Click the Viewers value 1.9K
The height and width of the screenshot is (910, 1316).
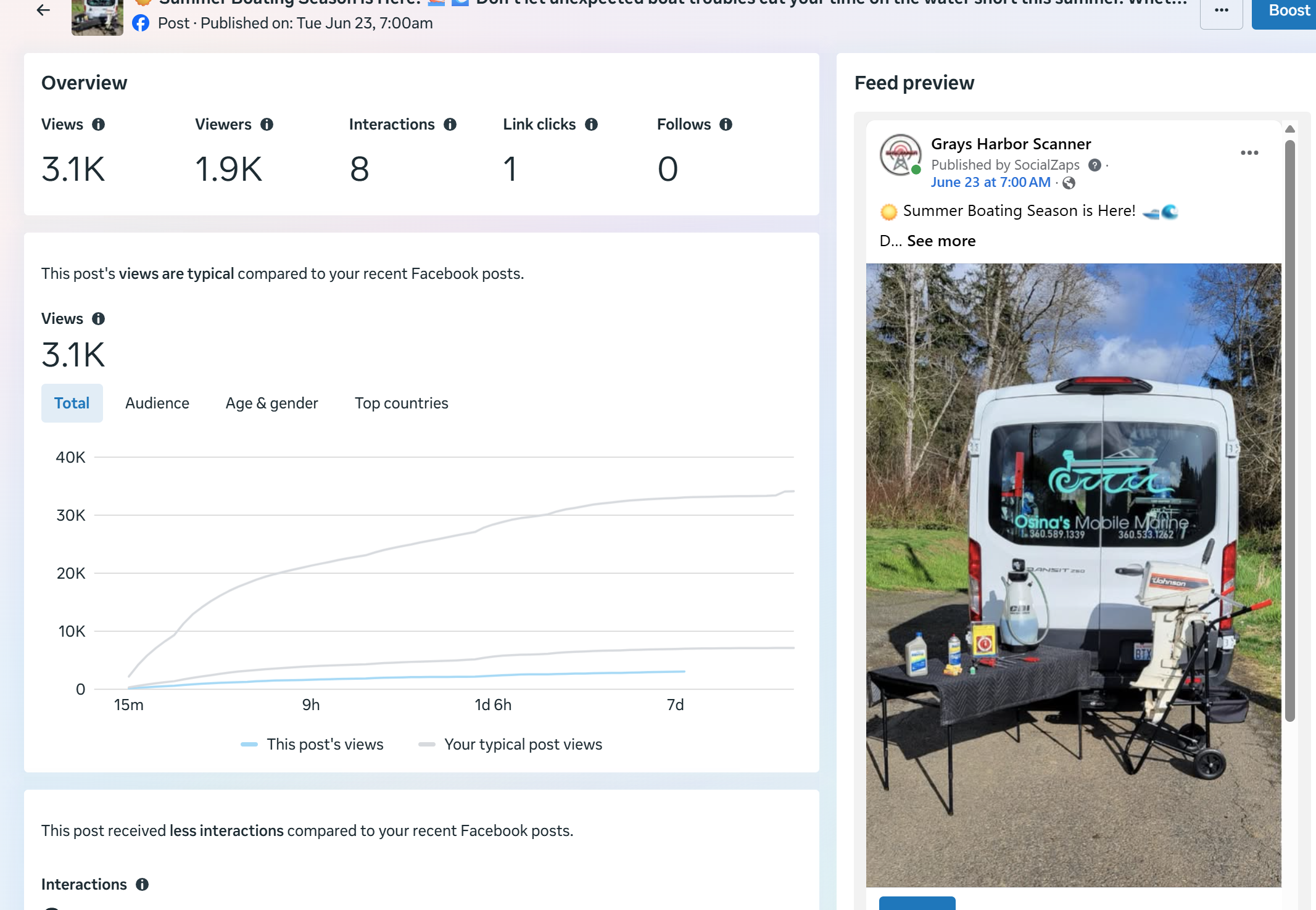[229, 169]
